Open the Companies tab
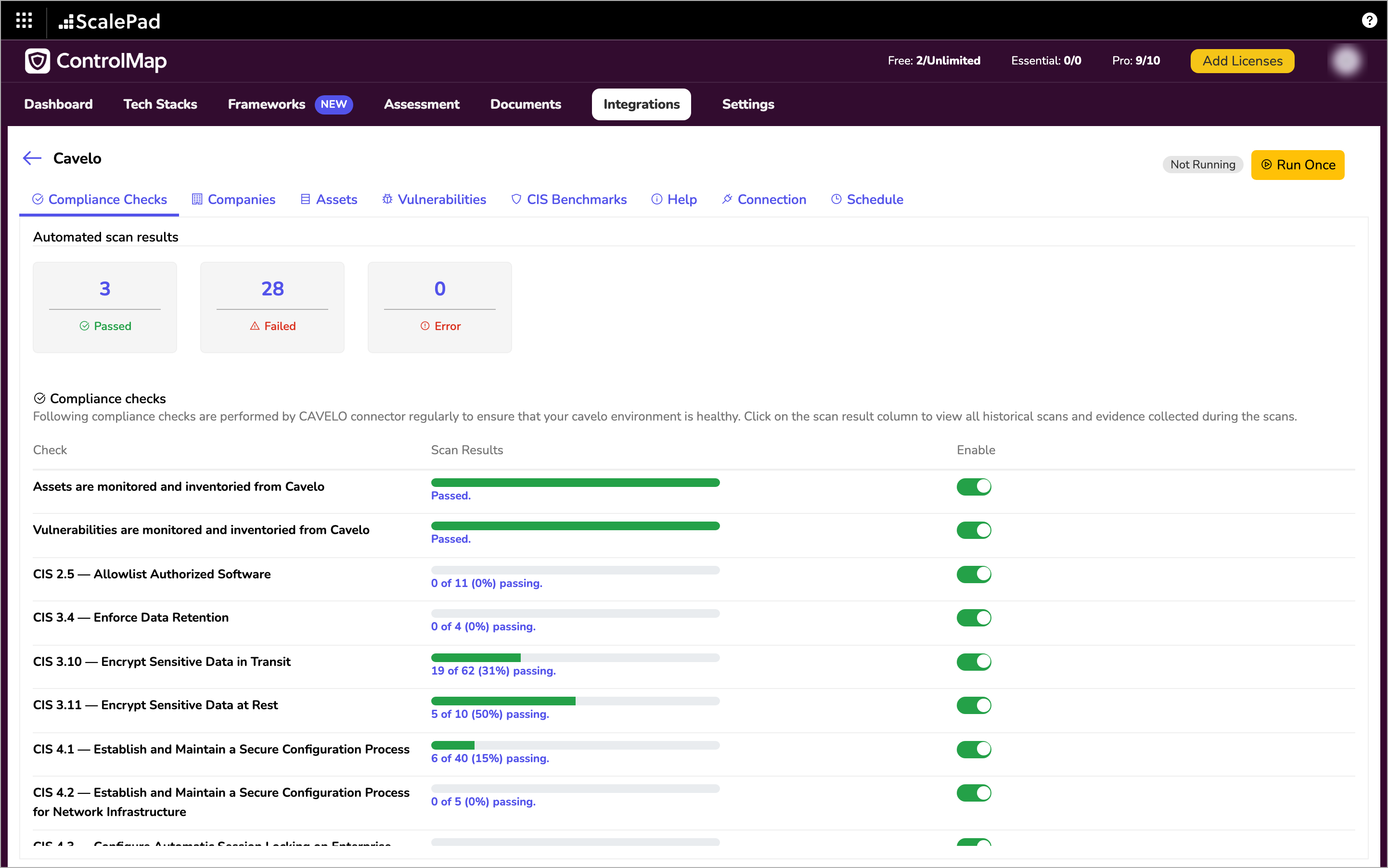 pos(233,199)
